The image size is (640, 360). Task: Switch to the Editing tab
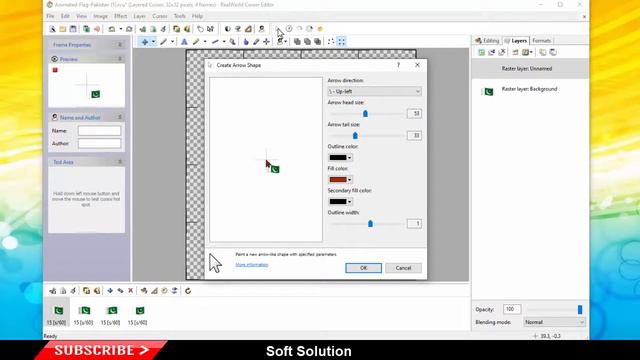point(487,41)
